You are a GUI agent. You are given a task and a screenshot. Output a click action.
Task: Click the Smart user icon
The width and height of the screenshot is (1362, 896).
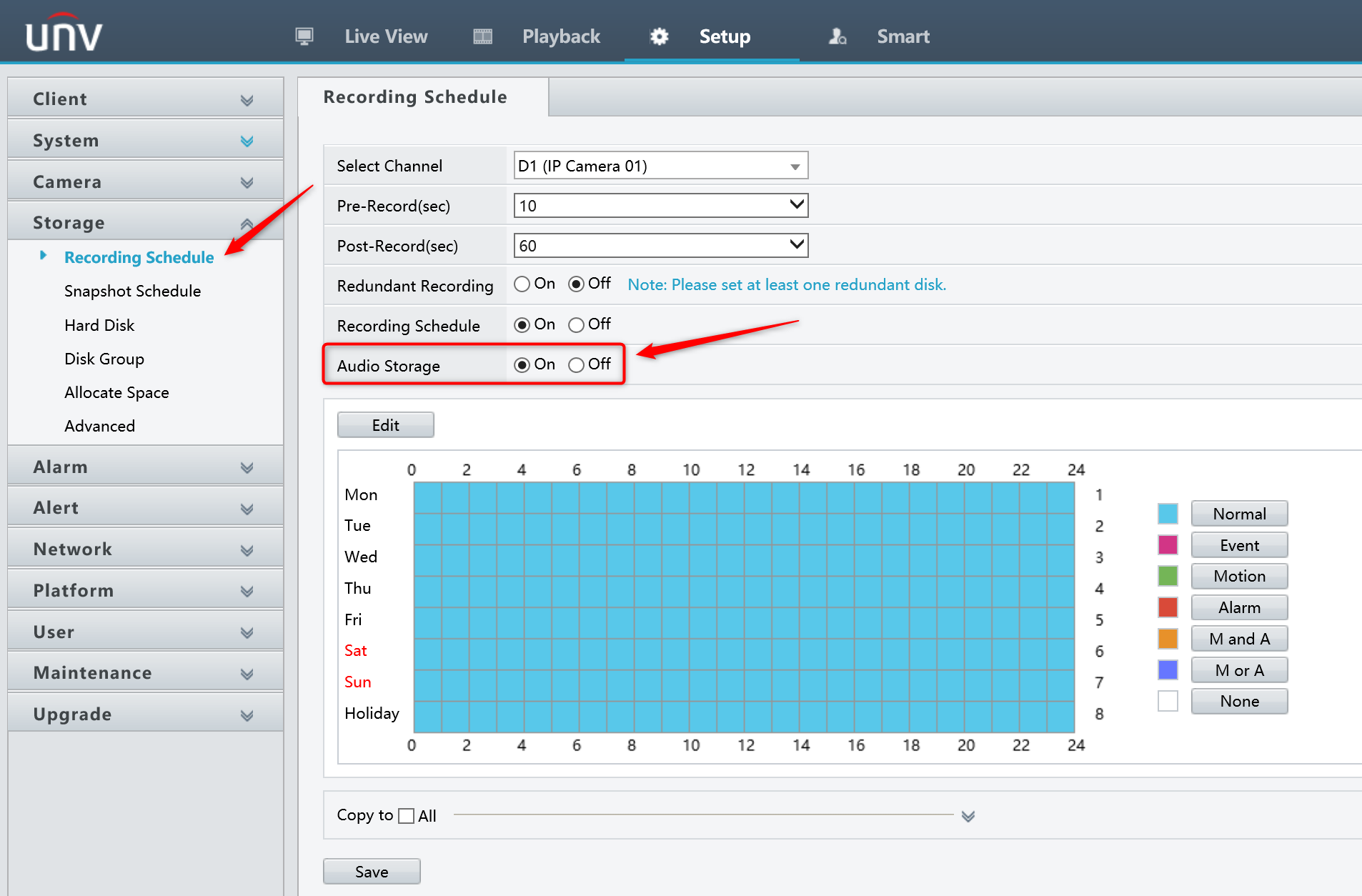837,36
